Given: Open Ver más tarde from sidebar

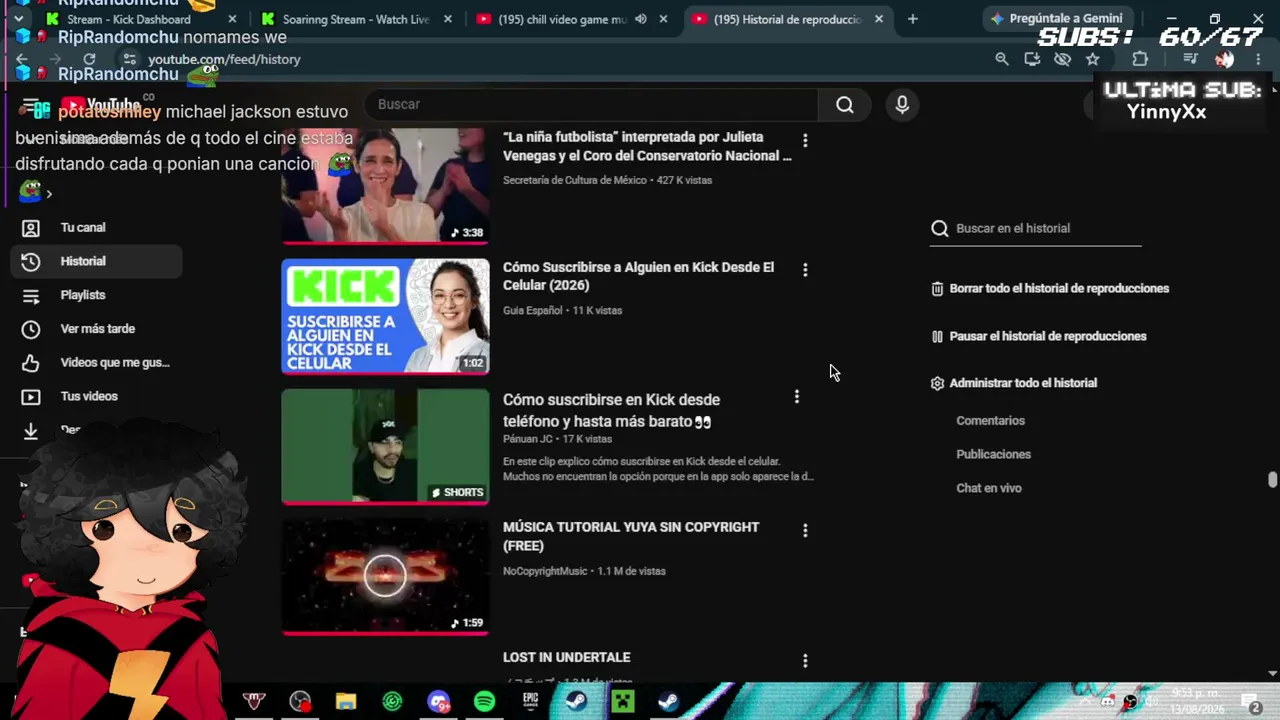Looking at the screenshot, I should click(98, 329).
